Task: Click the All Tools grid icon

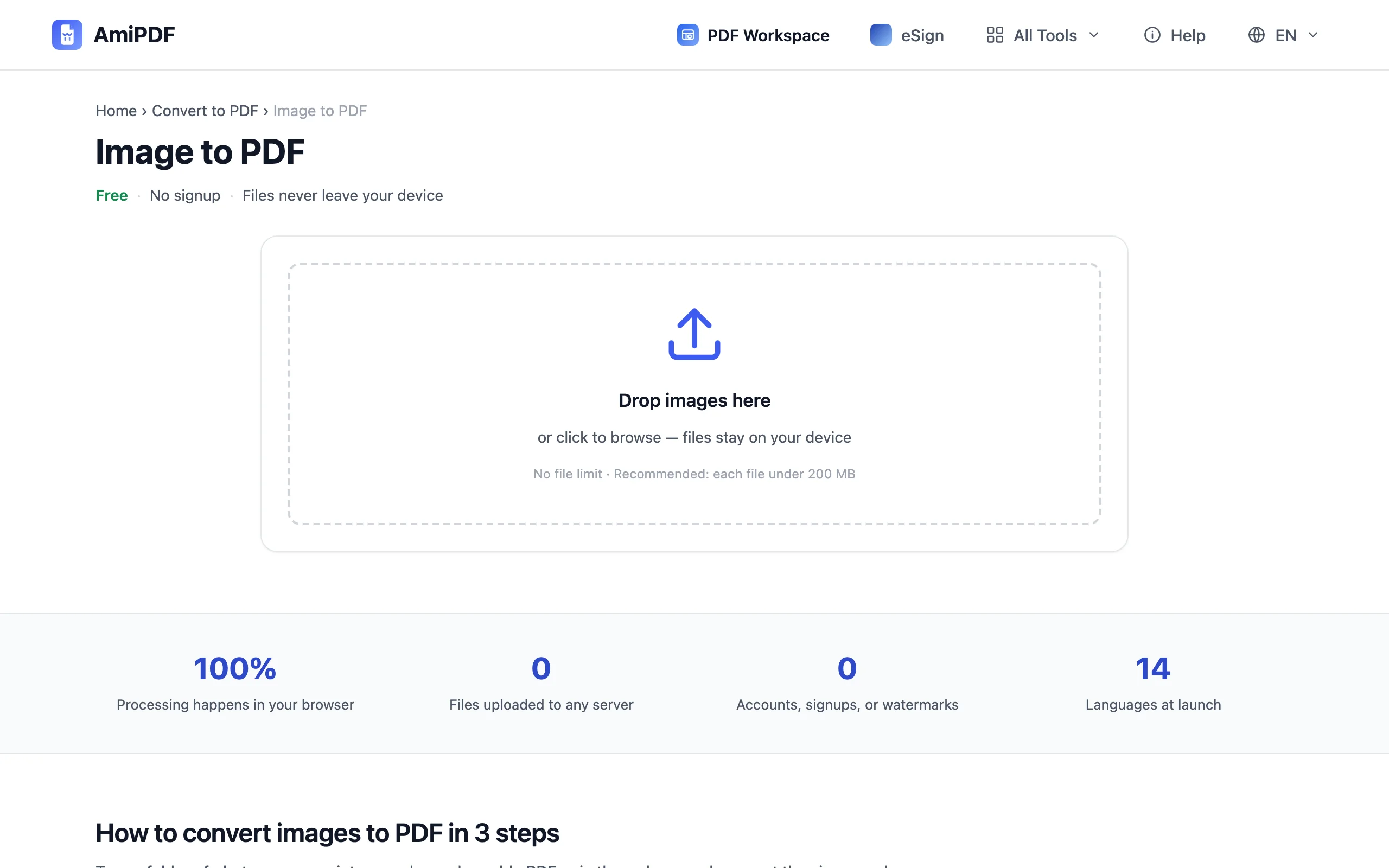Action: [x=994, y=35]
